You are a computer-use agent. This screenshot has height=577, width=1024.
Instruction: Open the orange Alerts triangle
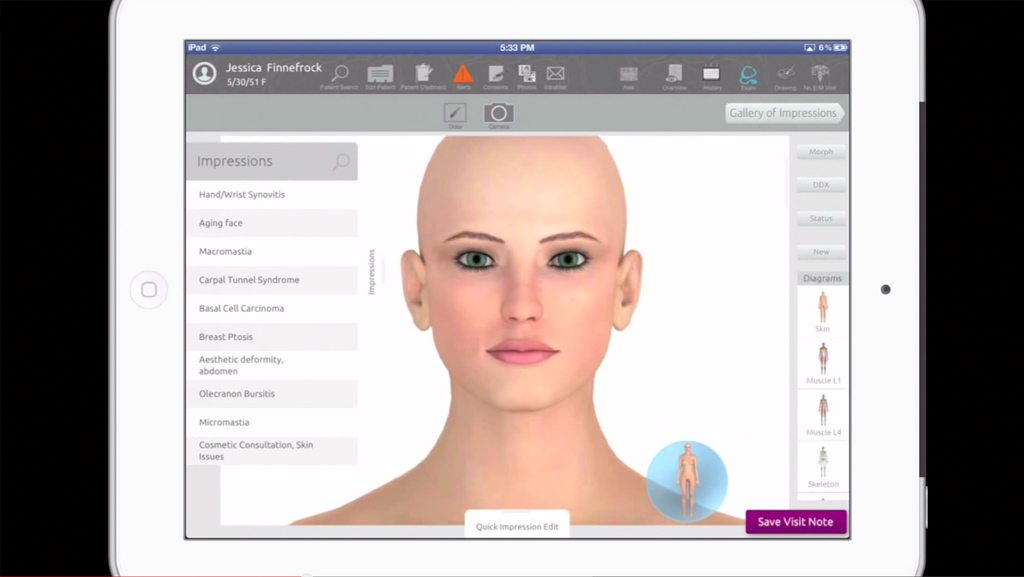[463, 73]
